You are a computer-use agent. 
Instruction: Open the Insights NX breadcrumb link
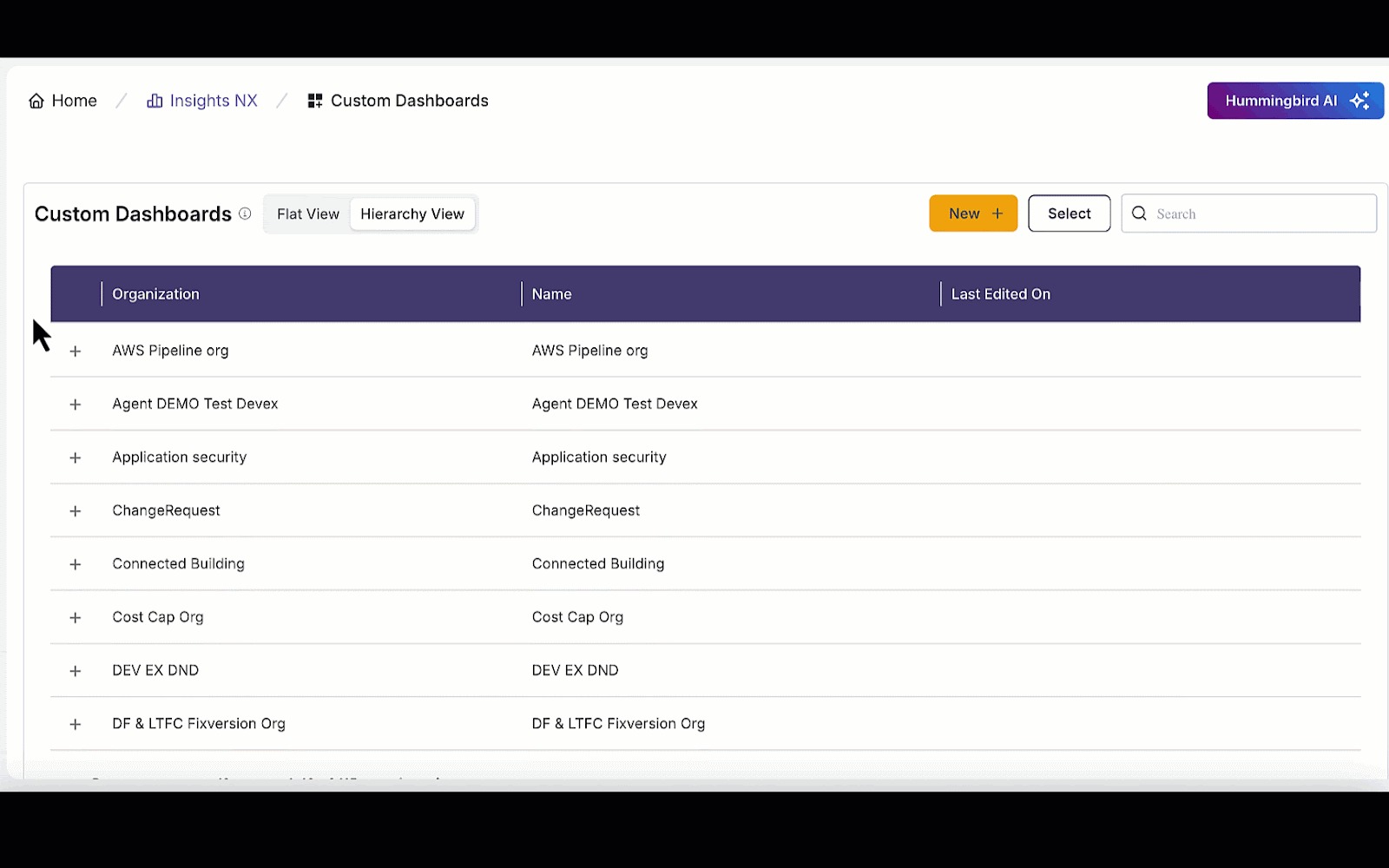pyautogui.click(x=214, y=101)
